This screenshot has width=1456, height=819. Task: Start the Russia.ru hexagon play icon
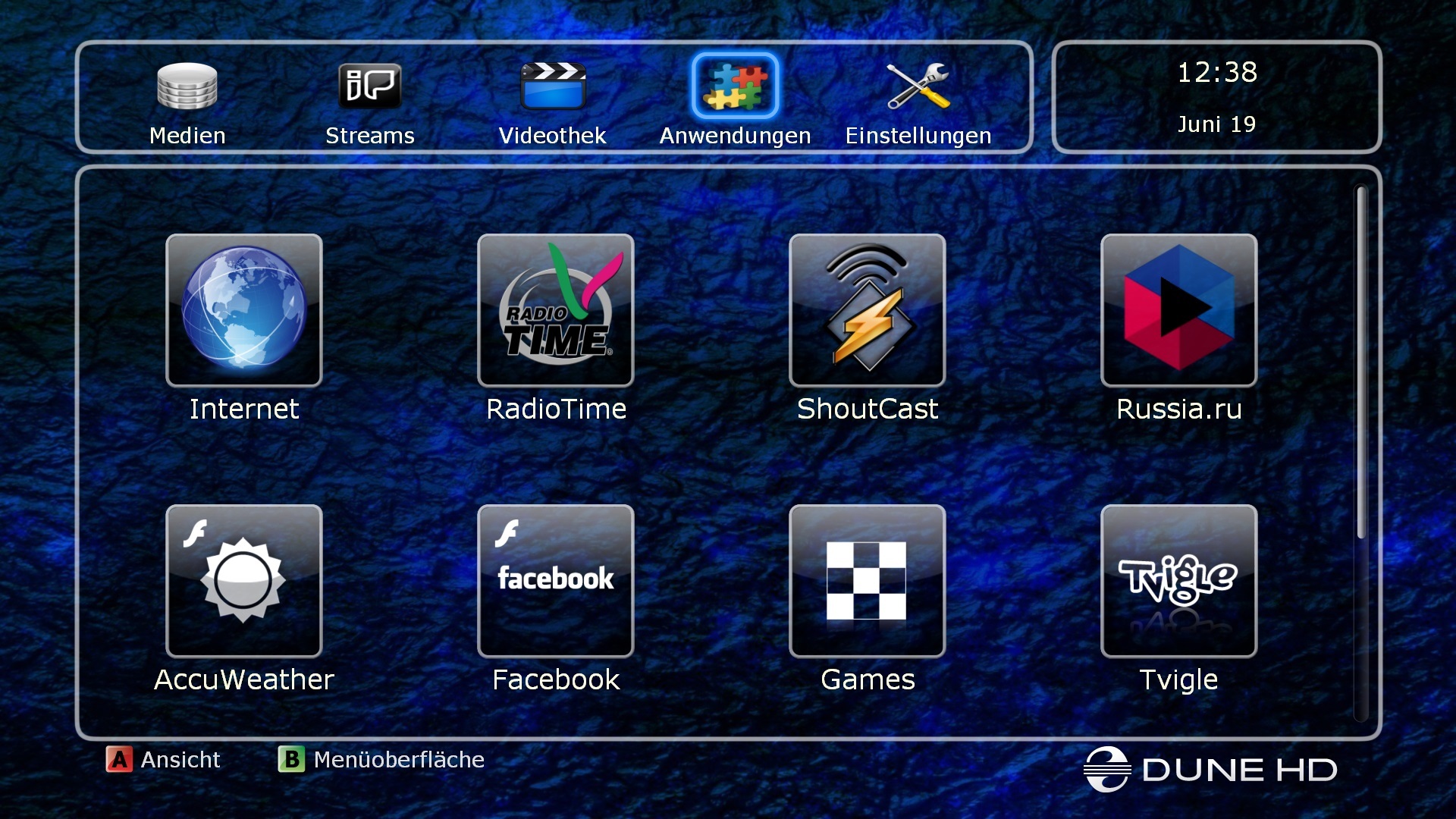click(1178, 309)
